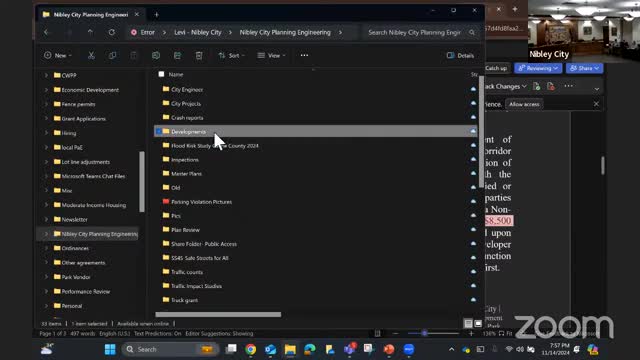The height and width of the screenshot is (360, 640).
Task: Click the Allow access button
Action: 524,104
